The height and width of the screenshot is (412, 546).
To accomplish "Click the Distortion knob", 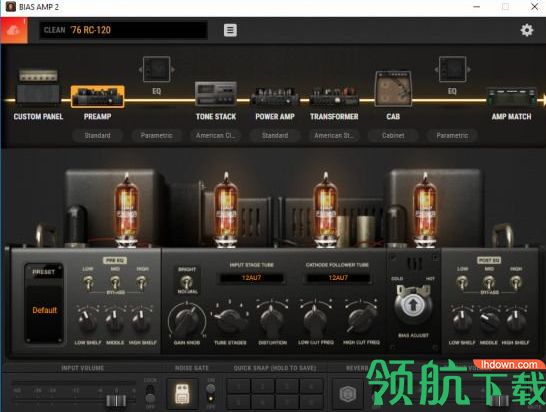I will coord(272,320).
